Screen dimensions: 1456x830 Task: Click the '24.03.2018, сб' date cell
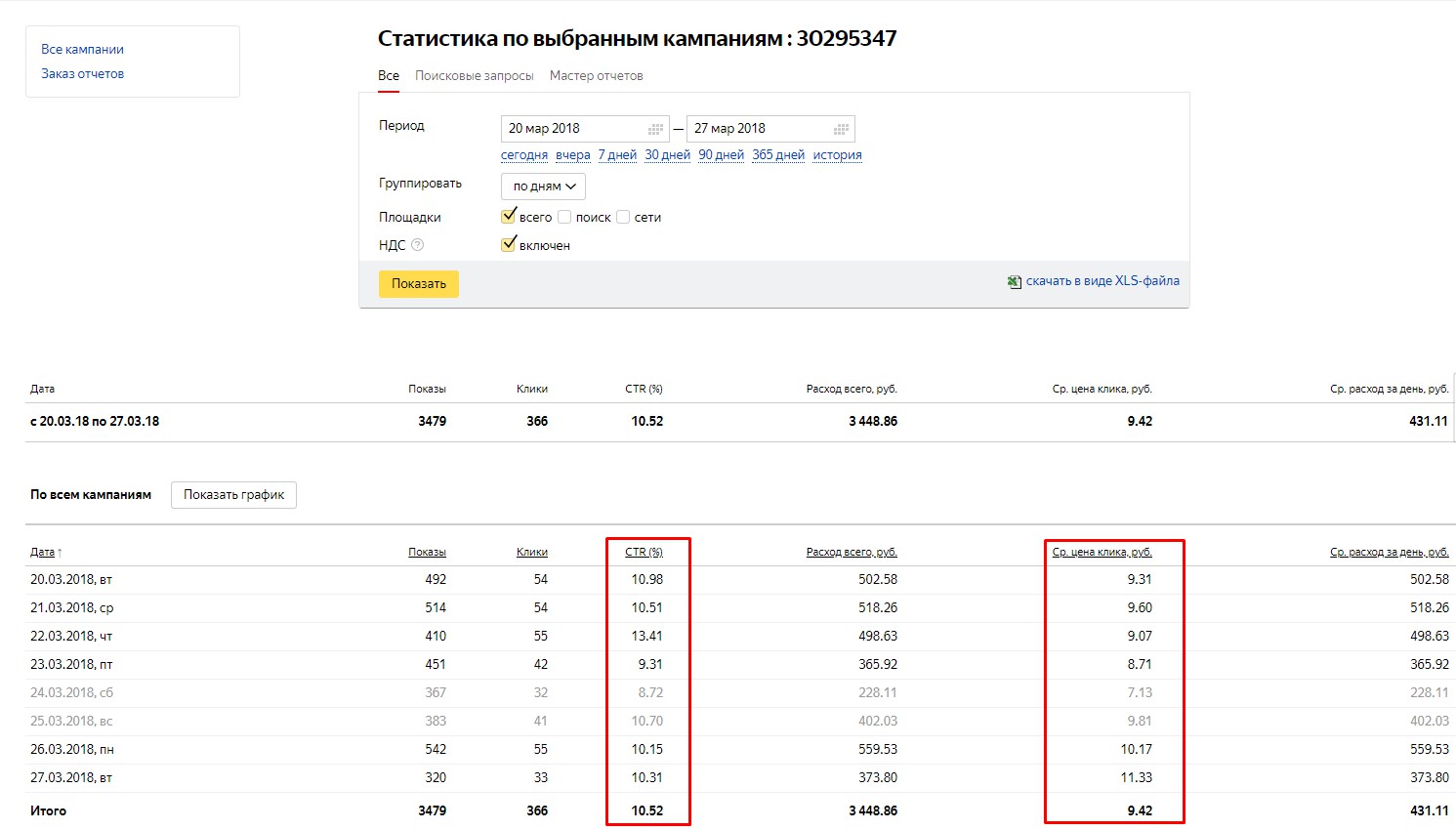pos(71,693)
